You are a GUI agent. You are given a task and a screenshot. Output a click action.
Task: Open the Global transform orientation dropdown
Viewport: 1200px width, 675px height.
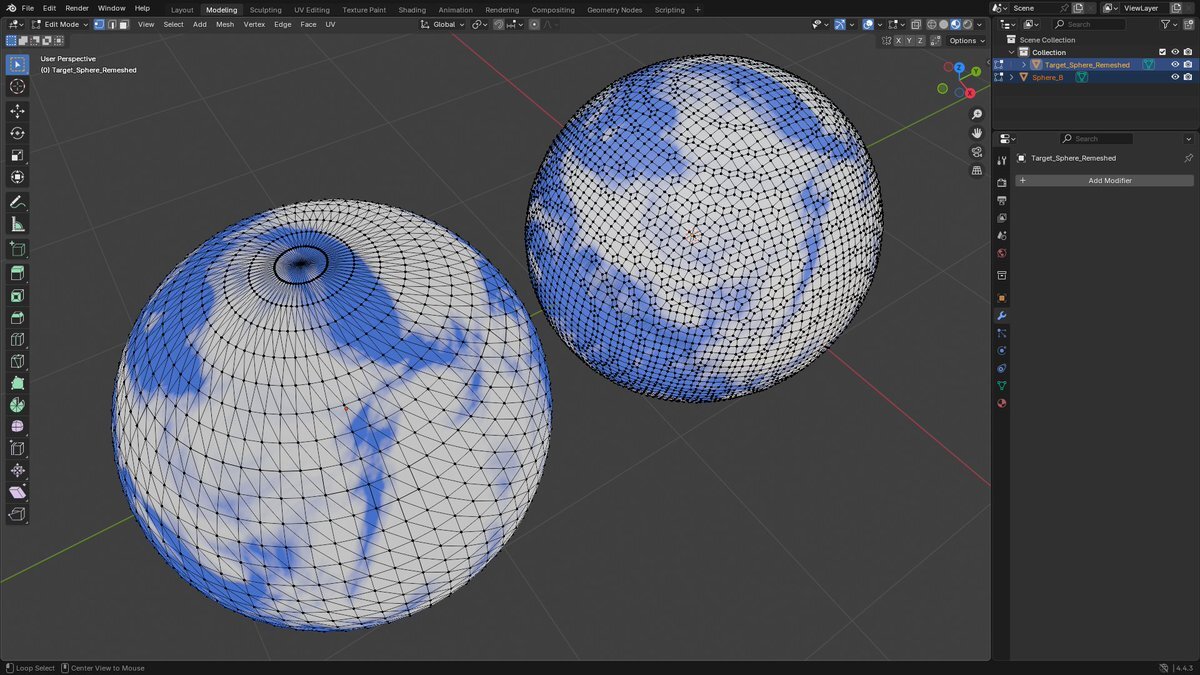tap(442, 24)
